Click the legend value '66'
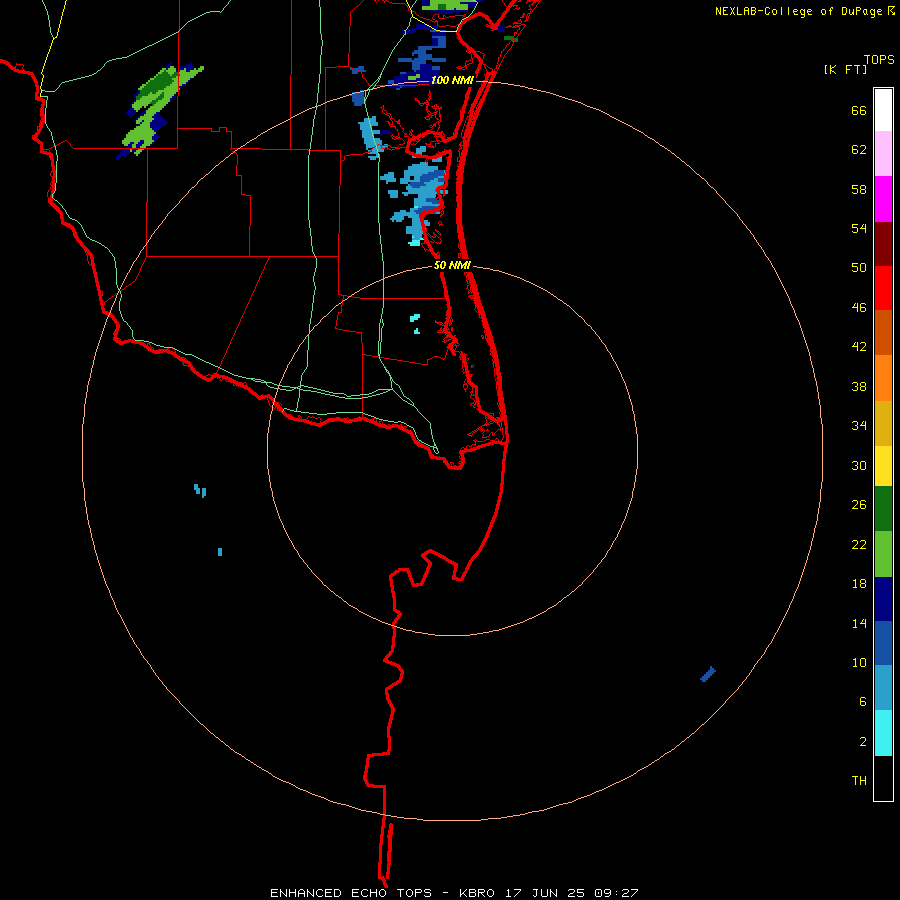The image size is (900, 900). (x=859, y=111)
